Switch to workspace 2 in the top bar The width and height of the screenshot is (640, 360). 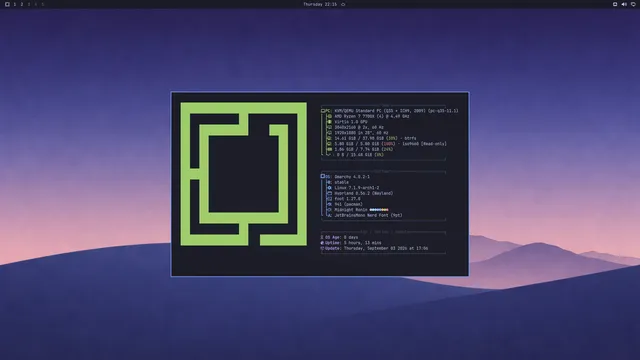coord(22,4)
